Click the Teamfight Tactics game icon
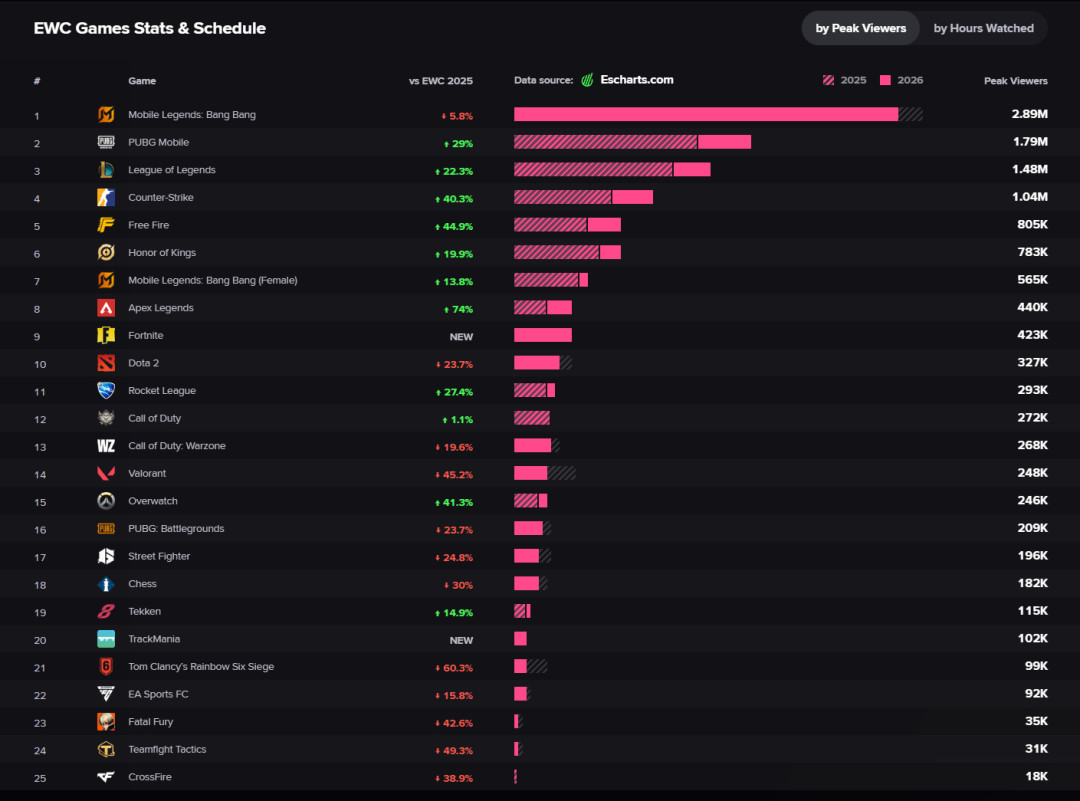This screenshot has width=1080, height=801. point(106,749)
